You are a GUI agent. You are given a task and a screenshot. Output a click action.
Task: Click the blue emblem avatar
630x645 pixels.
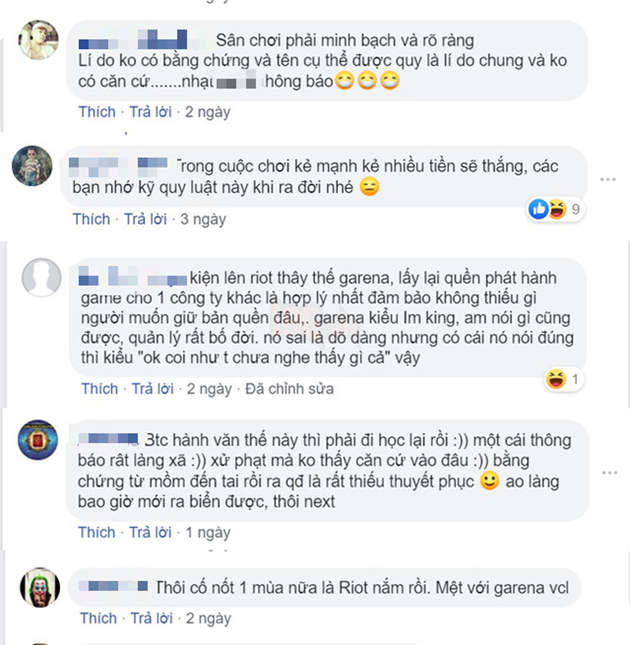pyautogui.click(x=38, y=440)
